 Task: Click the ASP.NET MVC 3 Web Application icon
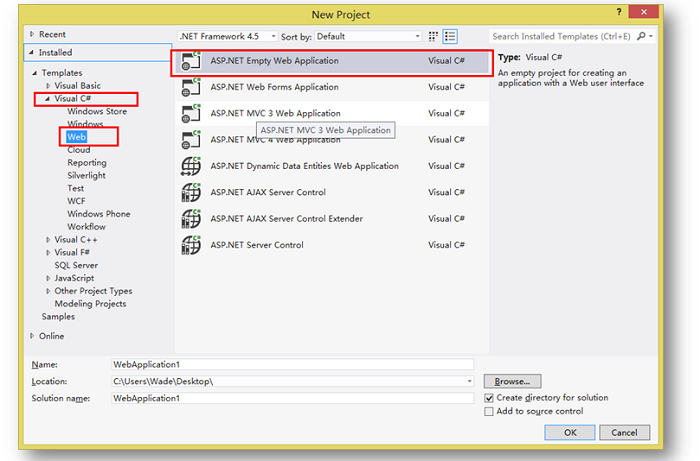pyautogui.click(x=191, y=114)
